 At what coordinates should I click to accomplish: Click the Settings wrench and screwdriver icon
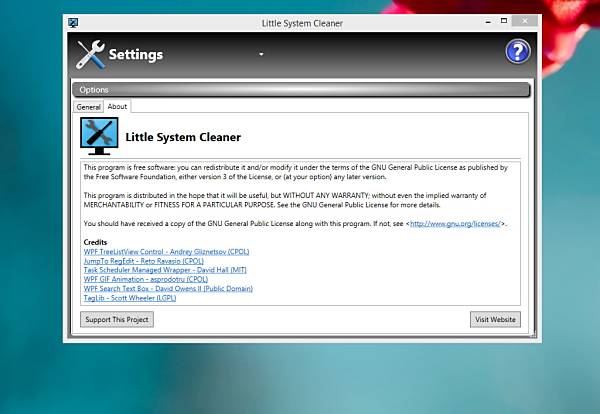[x=90, y=54]
